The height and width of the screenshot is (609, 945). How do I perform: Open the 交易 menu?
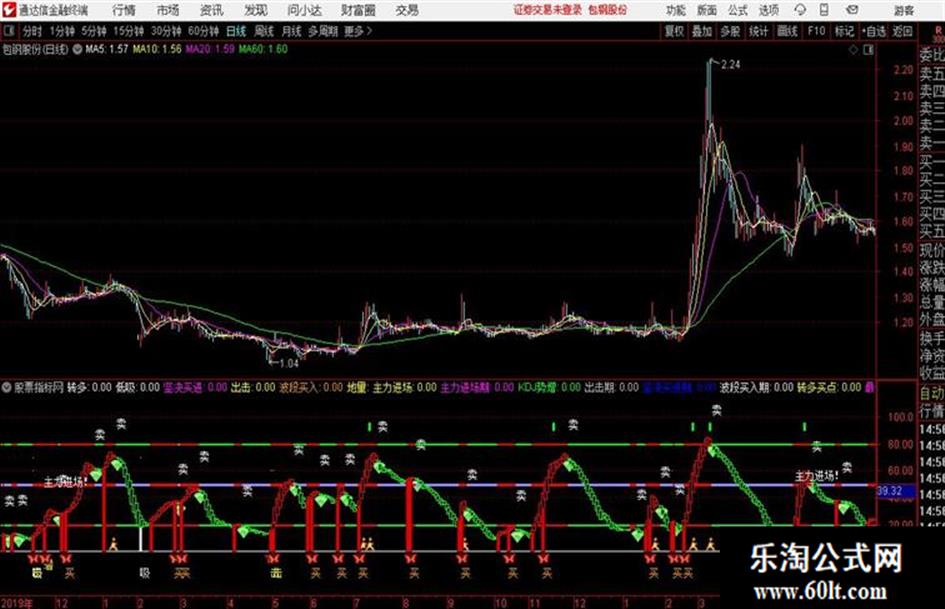point(407,10)
